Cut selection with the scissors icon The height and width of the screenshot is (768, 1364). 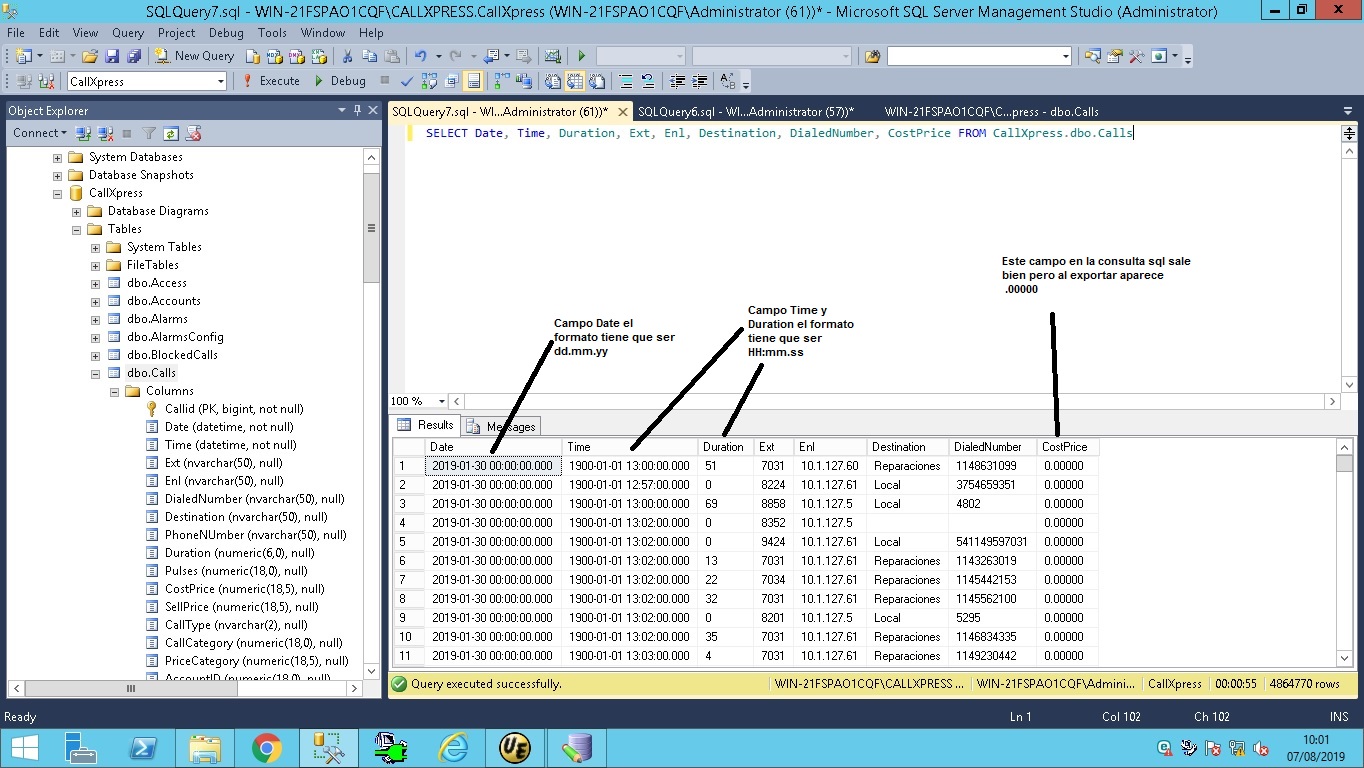coord(347,56)
